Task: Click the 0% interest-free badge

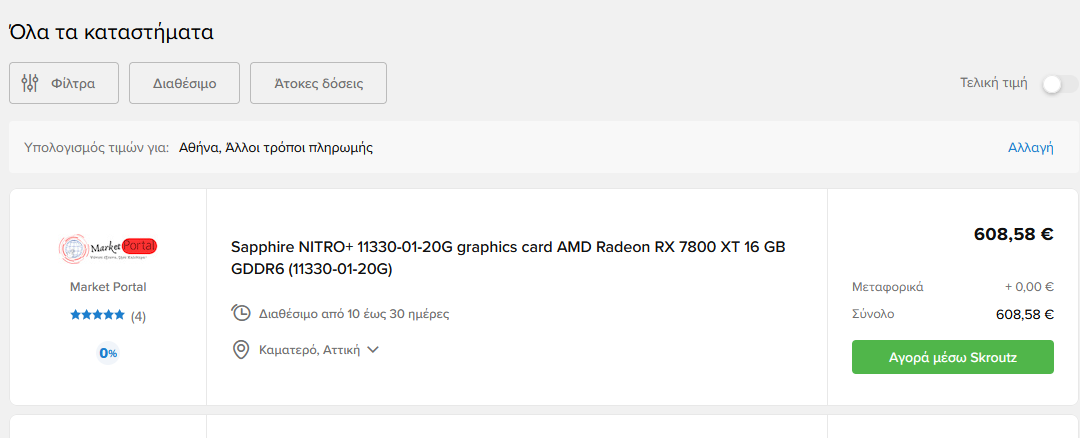Action: (108, 353)
